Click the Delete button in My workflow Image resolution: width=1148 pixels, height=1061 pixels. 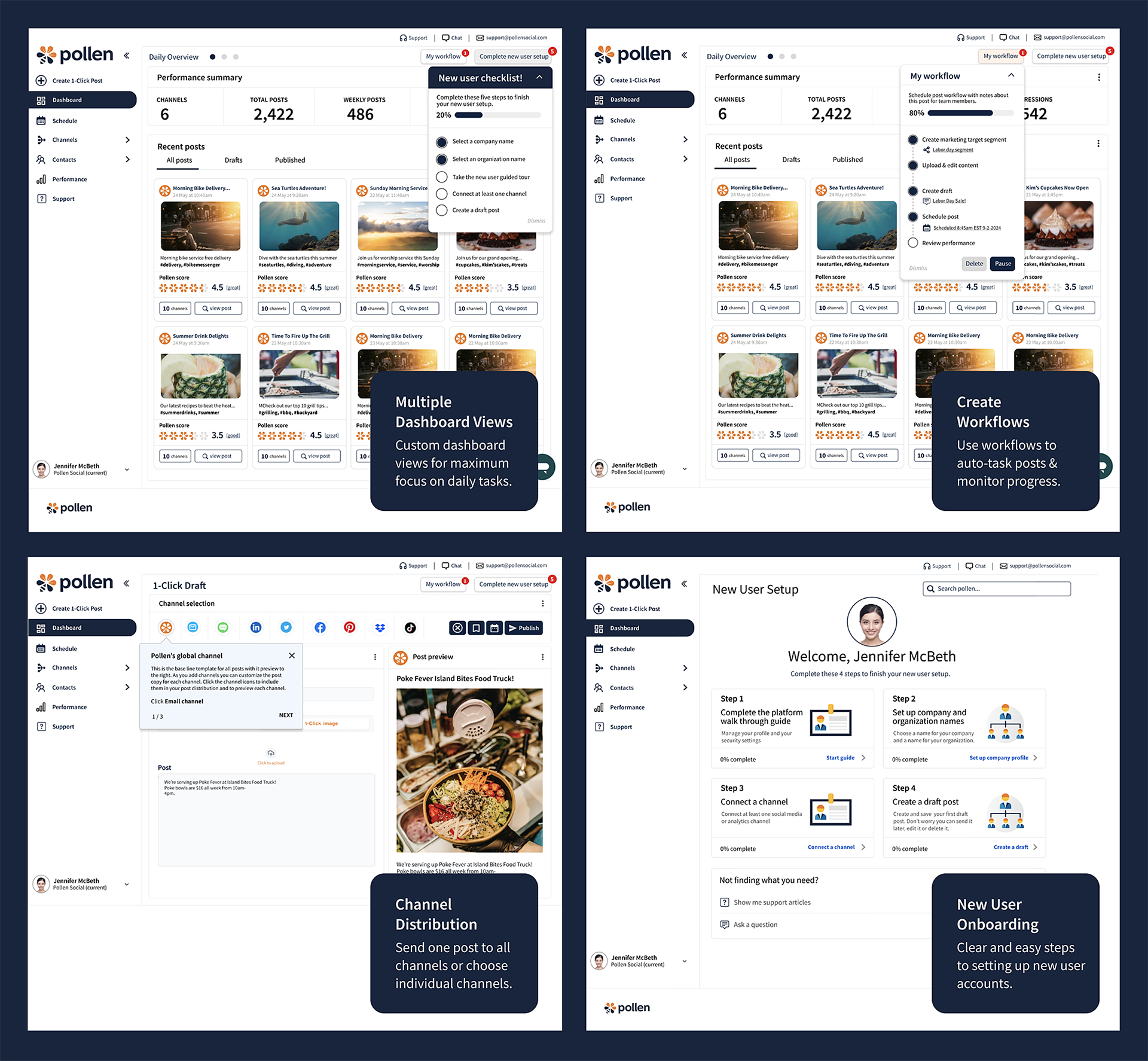click(x=974, y=264)
